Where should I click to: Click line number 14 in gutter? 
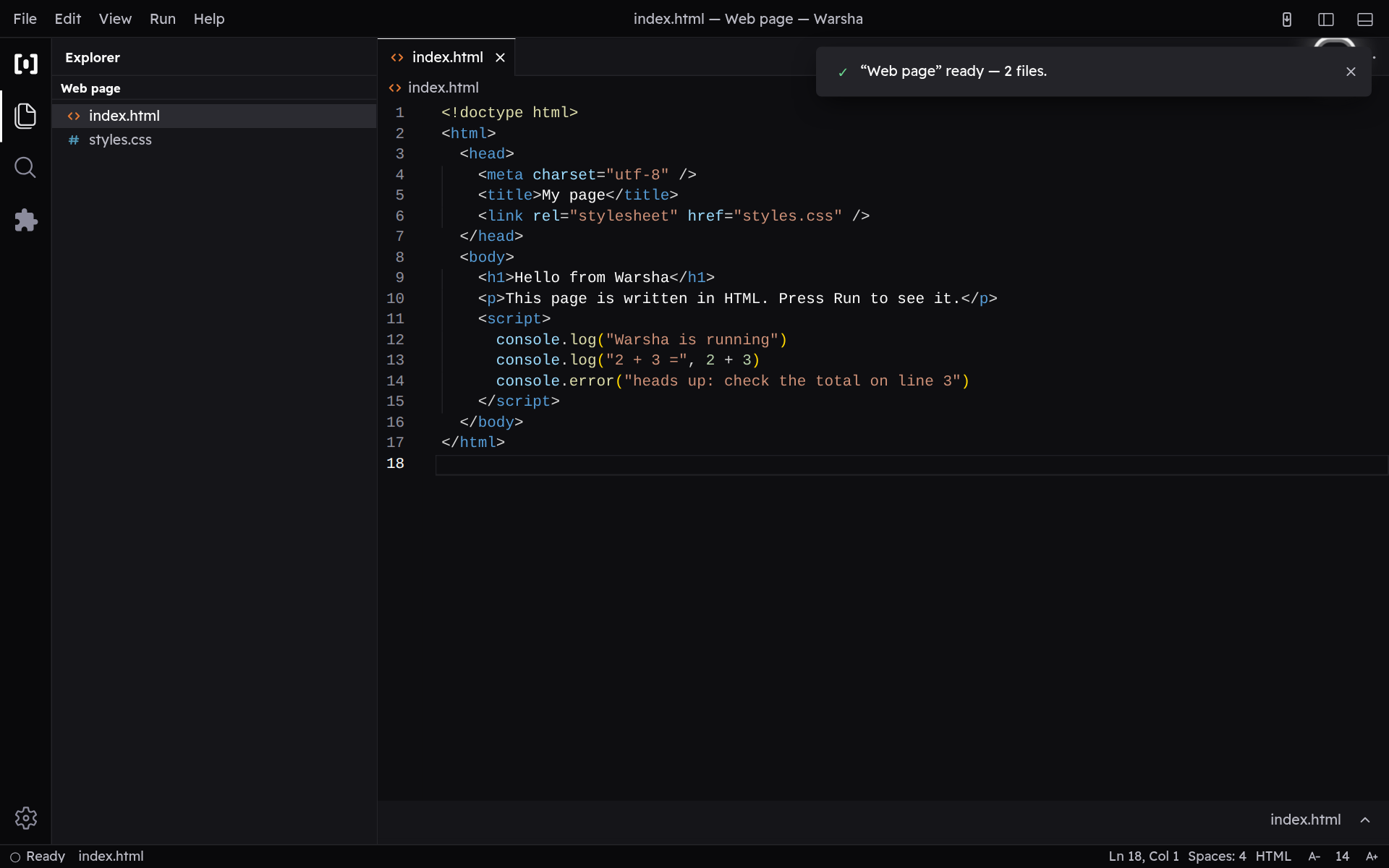pos(395,381)
